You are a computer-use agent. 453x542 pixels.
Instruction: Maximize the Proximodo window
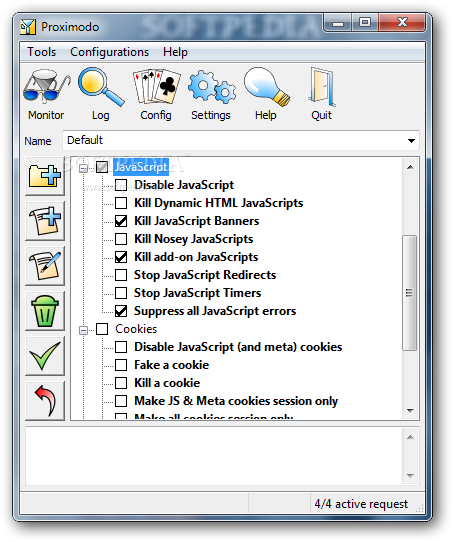point(365,23)
